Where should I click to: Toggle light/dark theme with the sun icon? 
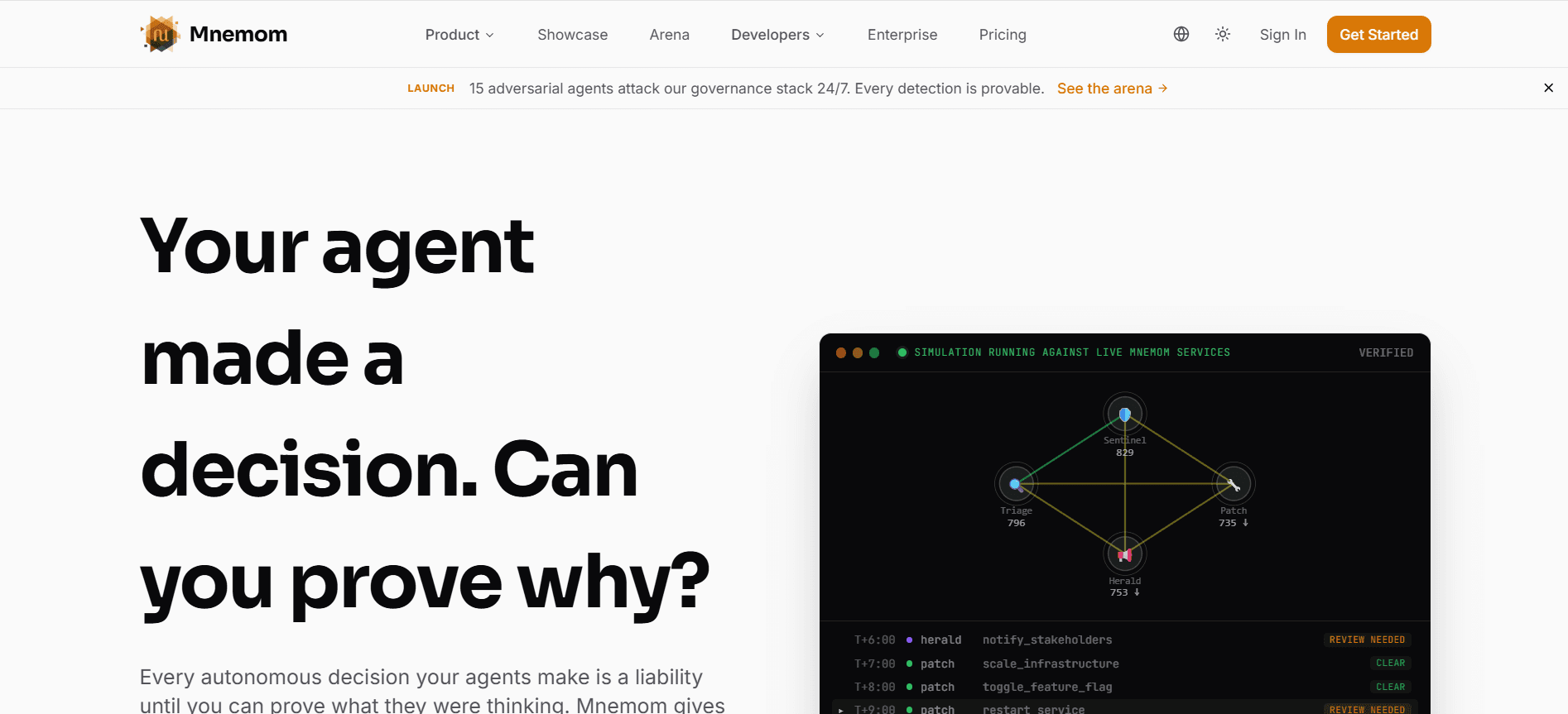click(x=1222, y=34)
